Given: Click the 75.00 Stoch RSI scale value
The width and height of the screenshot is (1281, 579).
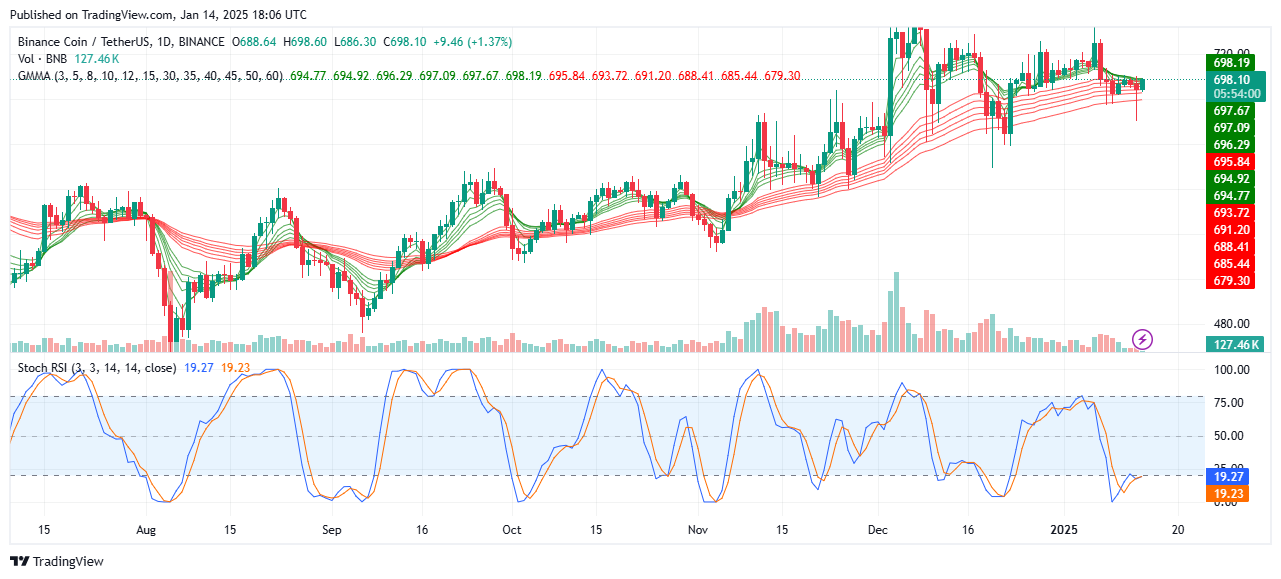Looking at the screenshot, I should point(1231,403).
